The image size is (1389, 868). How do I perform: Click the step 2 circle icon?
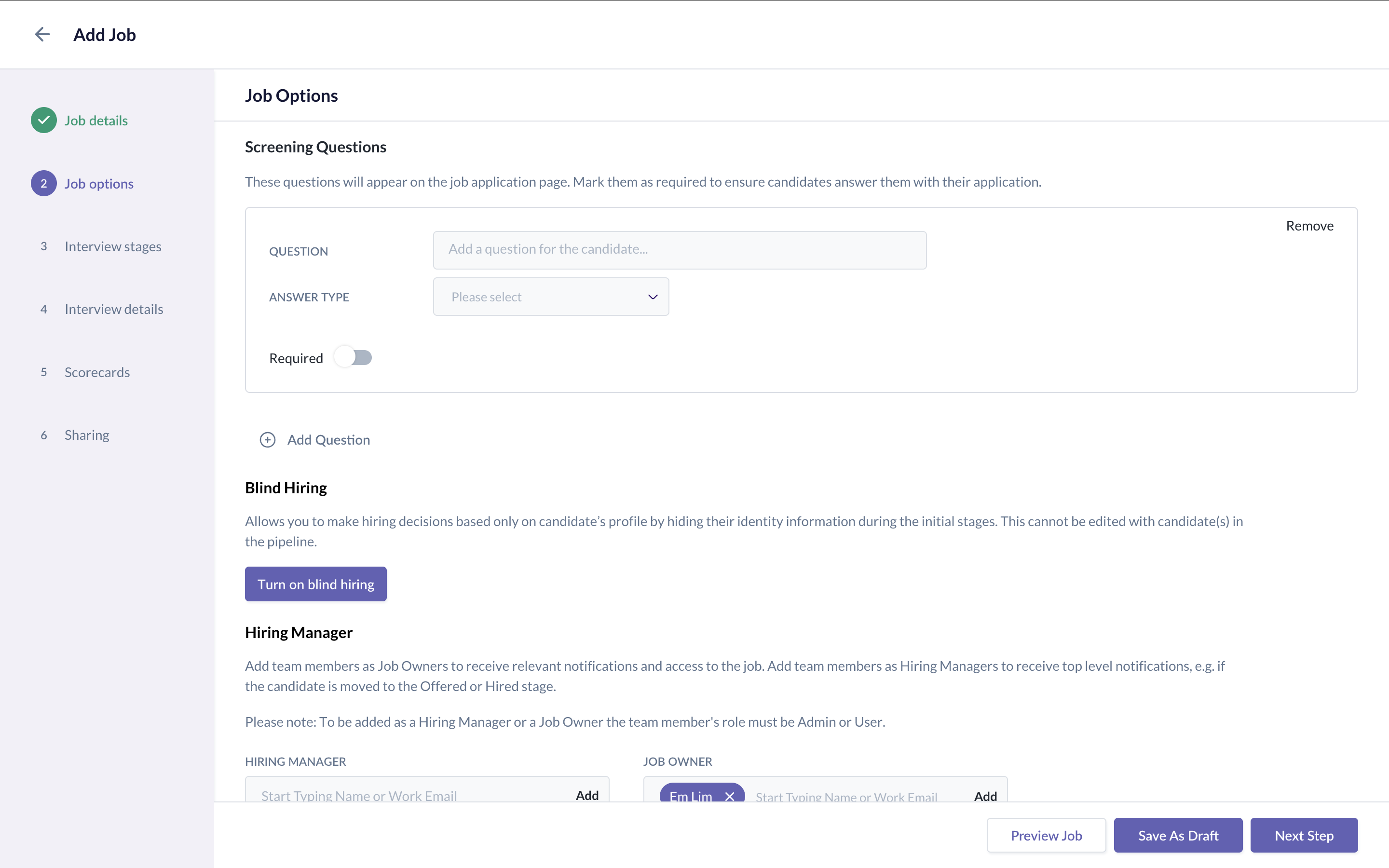(43, 184)
